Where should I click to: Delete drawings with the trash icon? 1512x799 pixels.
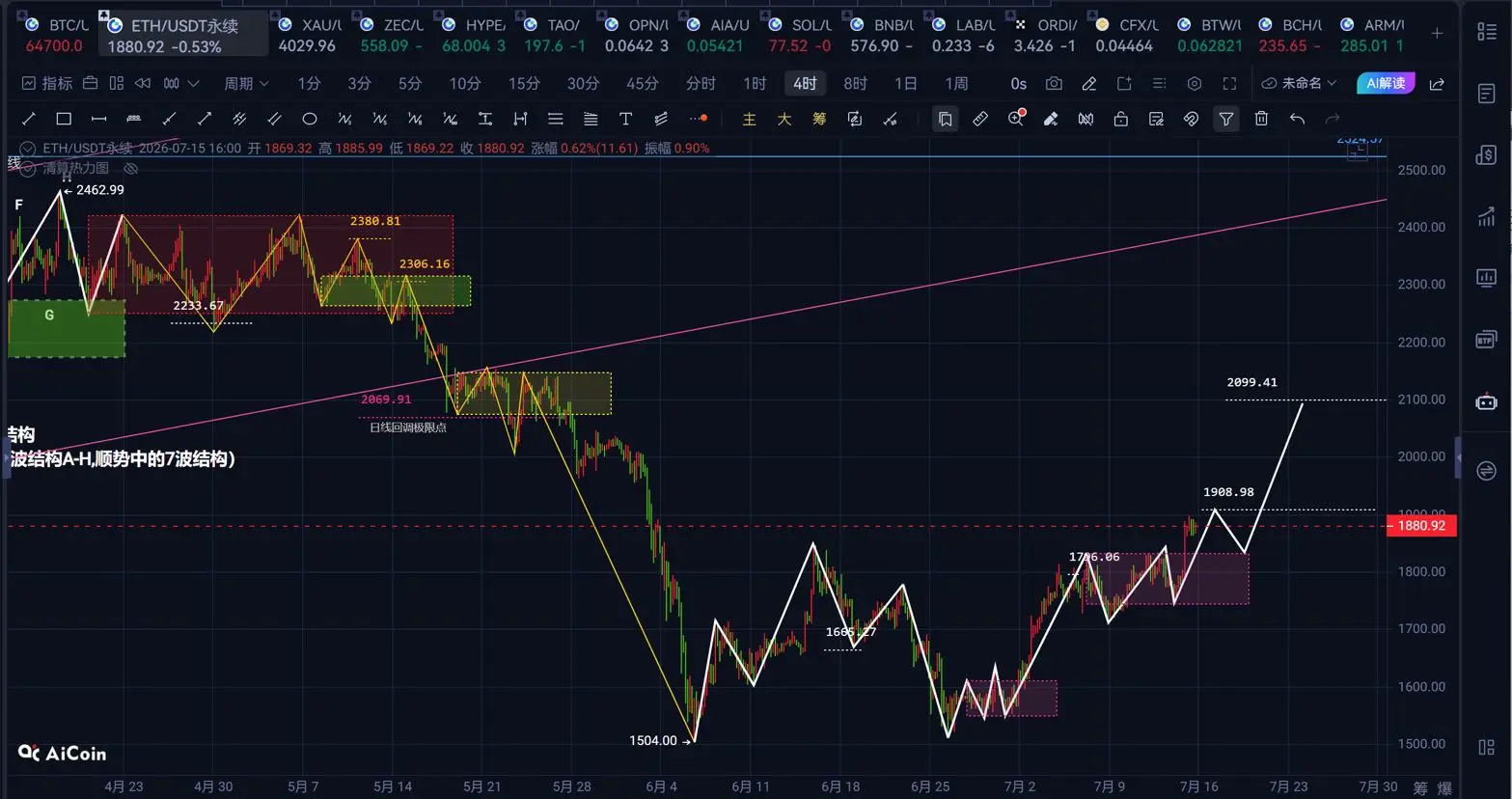[x=1261, y=119]
